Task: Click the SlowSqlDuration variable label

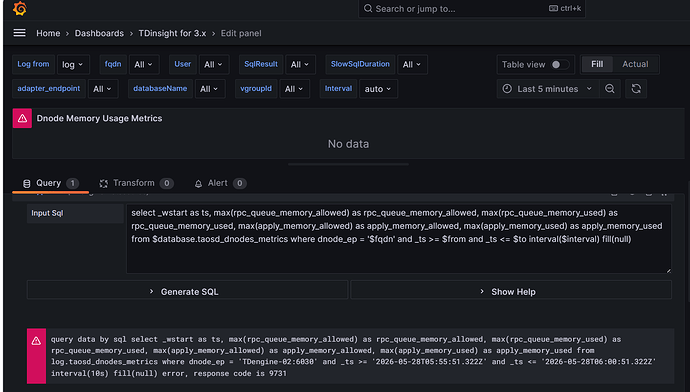Action: point(360,64)
